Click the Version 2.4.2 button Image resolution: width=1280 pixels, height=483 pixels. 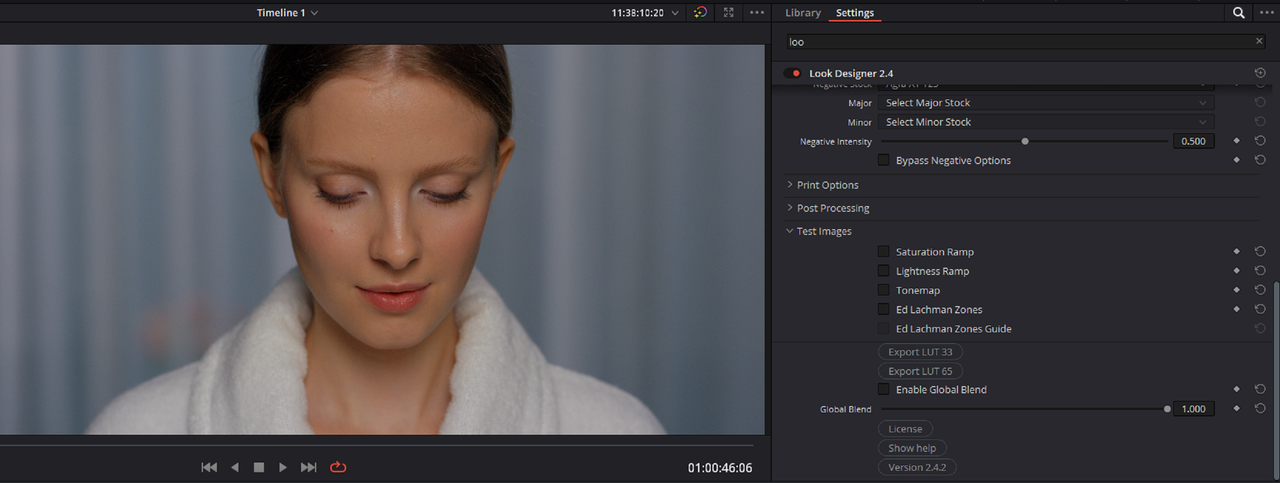[x=917, y=467]
